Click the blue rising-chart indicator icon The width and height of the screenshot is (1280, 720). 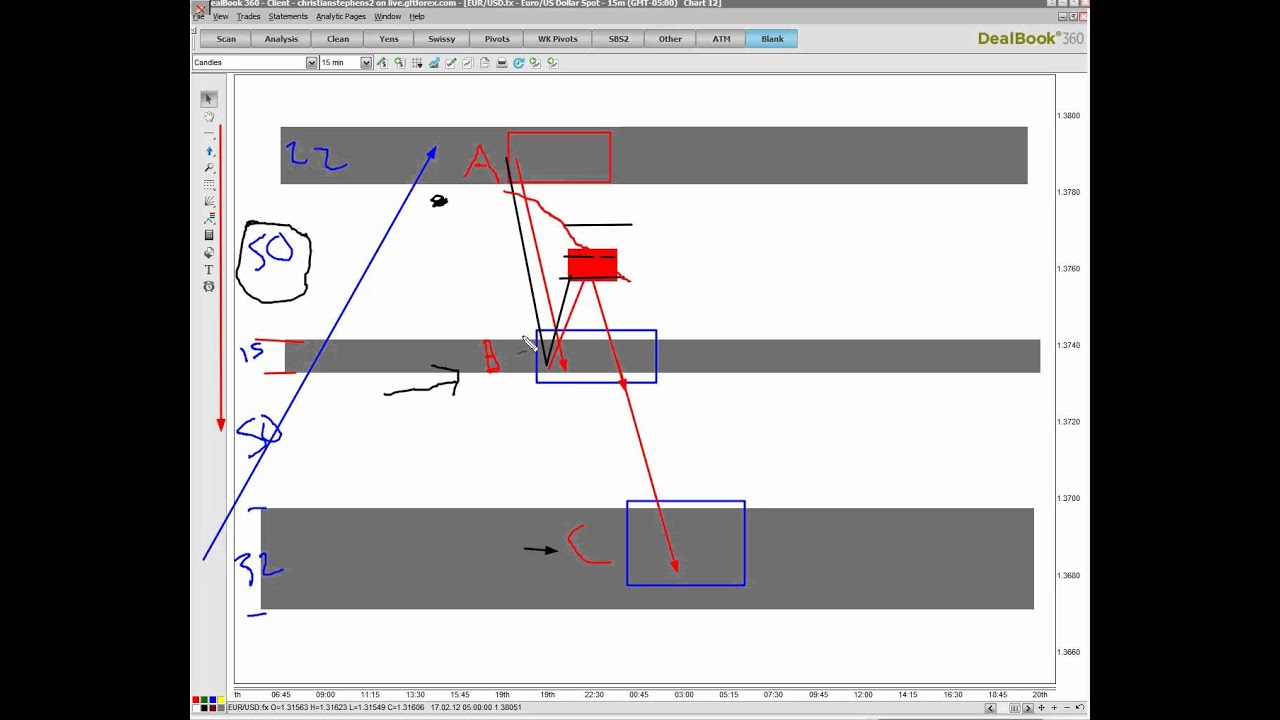(435, 62)
